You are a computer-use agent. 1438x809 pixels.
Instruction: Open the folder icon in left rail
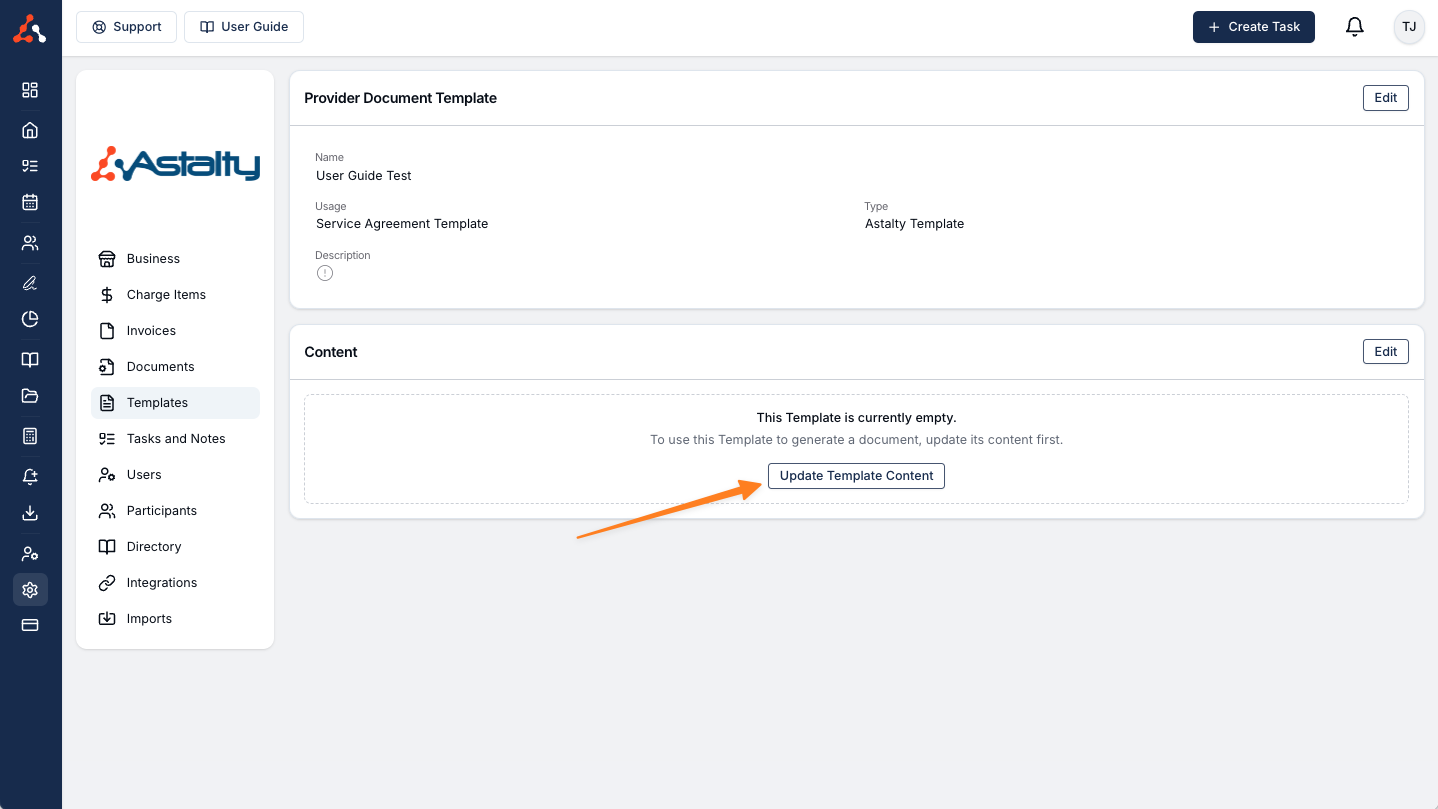coord(30,396)
